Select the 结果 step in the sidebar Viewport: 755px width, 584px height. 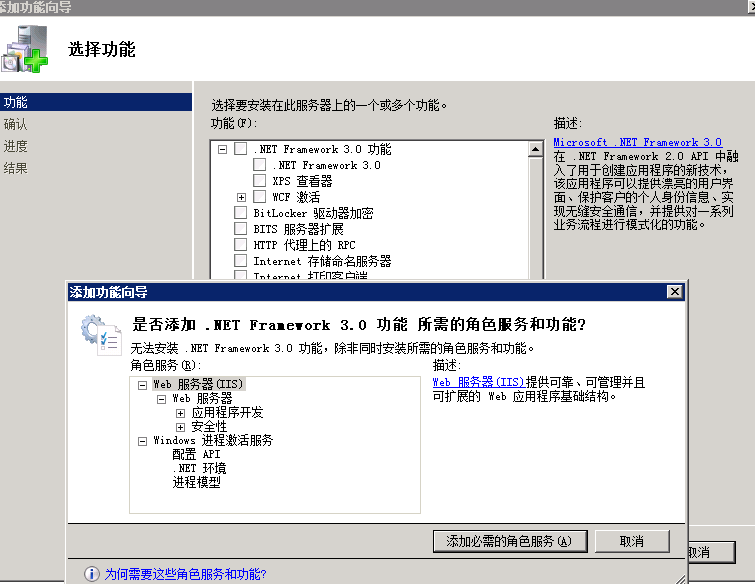coord(15,168)
